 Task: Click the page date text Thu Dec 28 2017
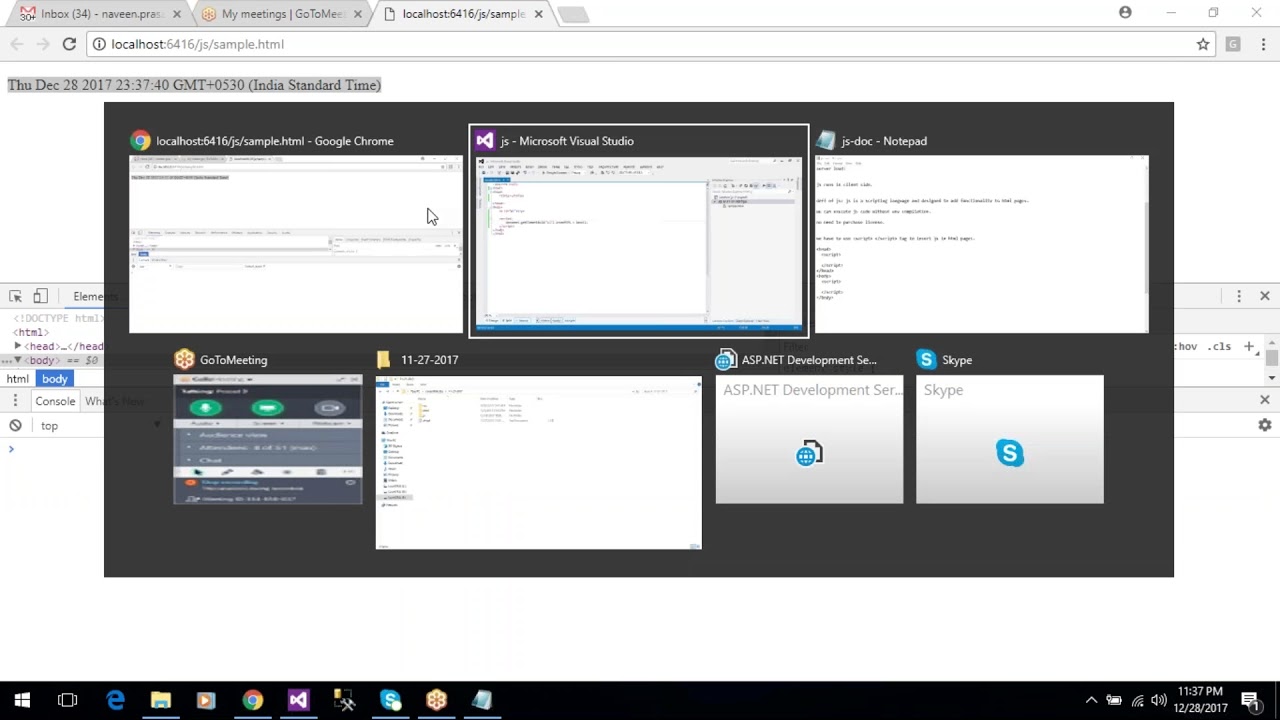click(194, 85)
